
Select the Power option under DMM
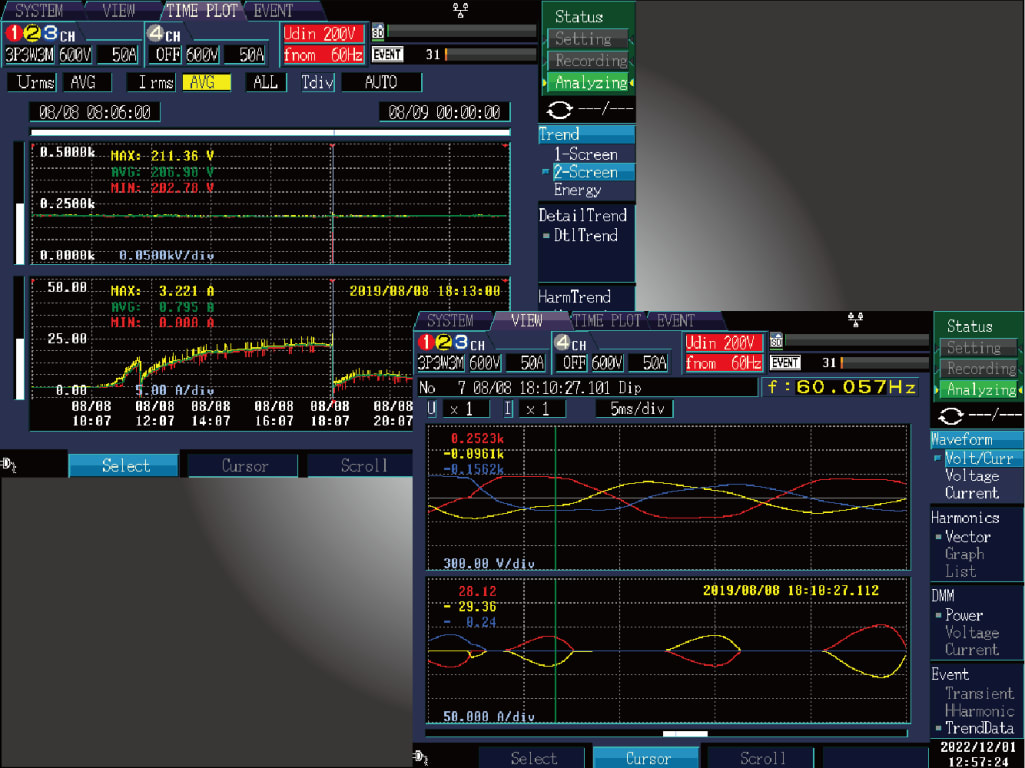[964, 615]
